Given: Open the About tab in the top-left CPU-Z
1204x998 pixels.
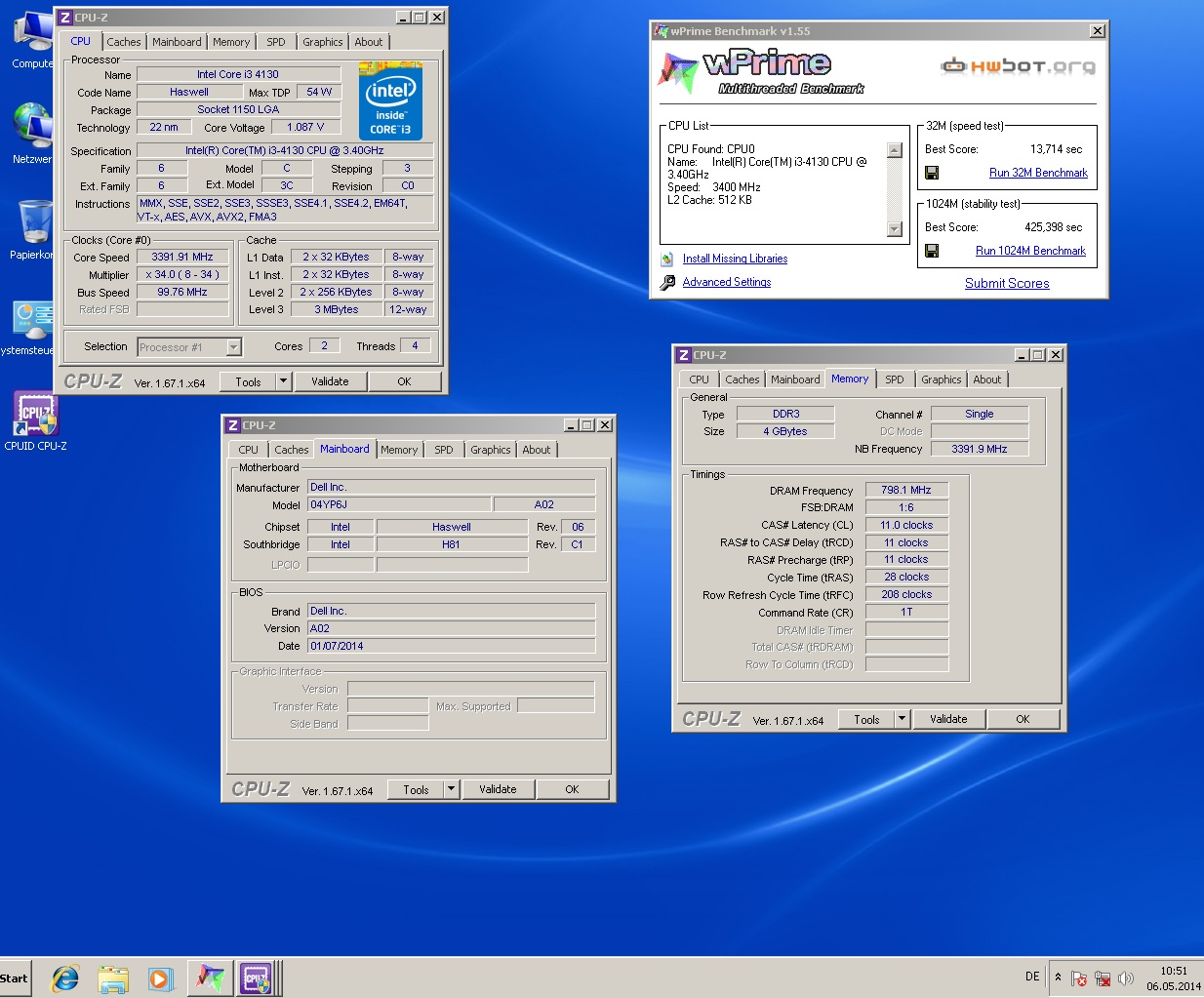Looking at the screenshot, I should click(x=369, y=42).
